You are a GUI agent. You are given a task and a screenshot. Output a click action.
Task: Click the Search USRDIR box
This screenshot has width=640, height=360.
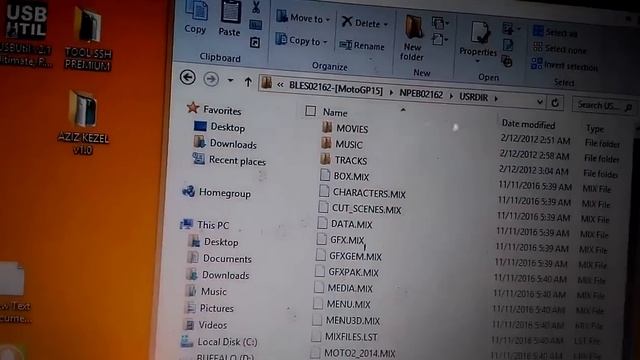click(x=603, y=106)
